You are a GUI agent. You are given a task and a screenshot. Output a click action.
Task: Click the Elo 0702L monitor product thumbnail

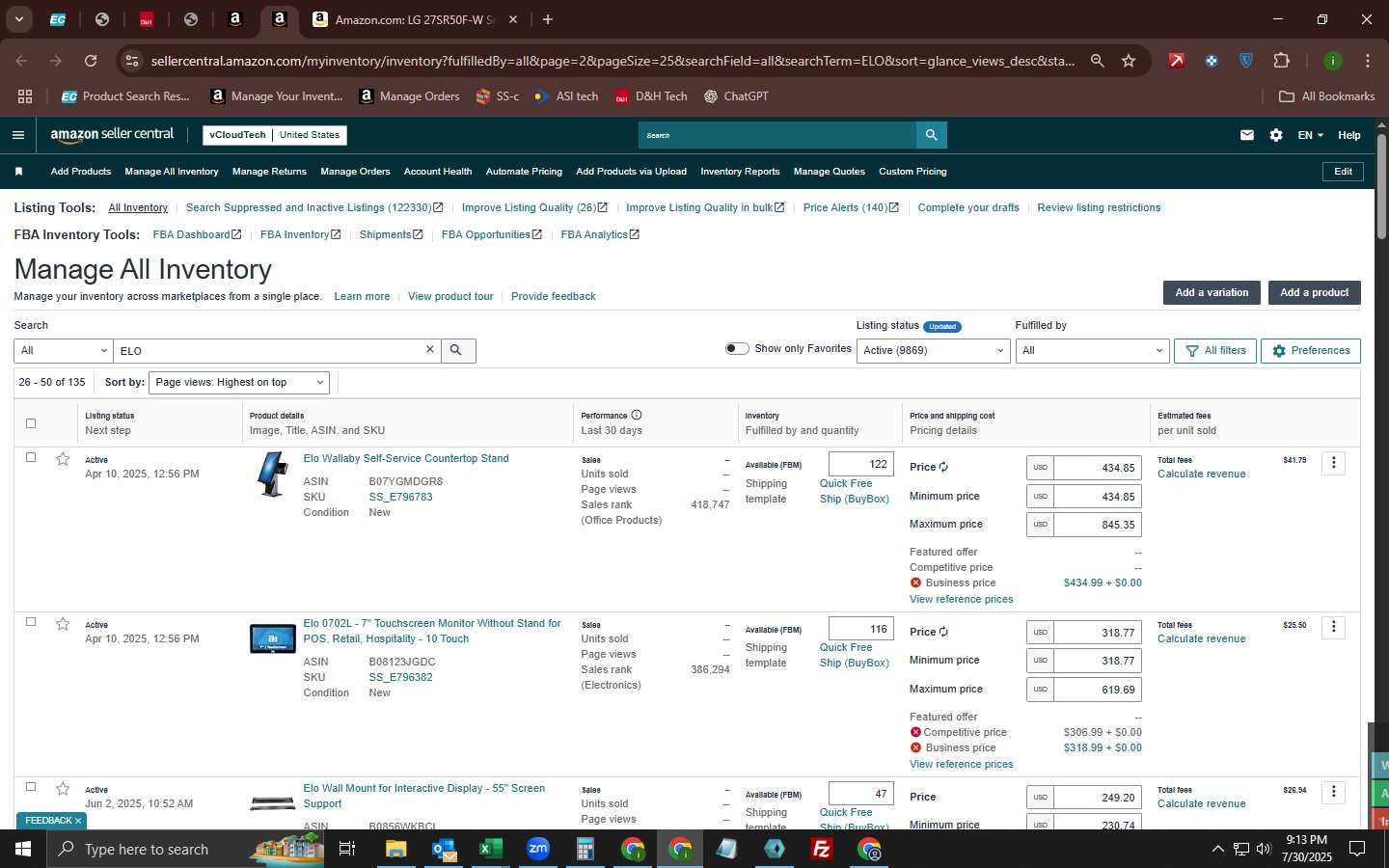[273, 638]
